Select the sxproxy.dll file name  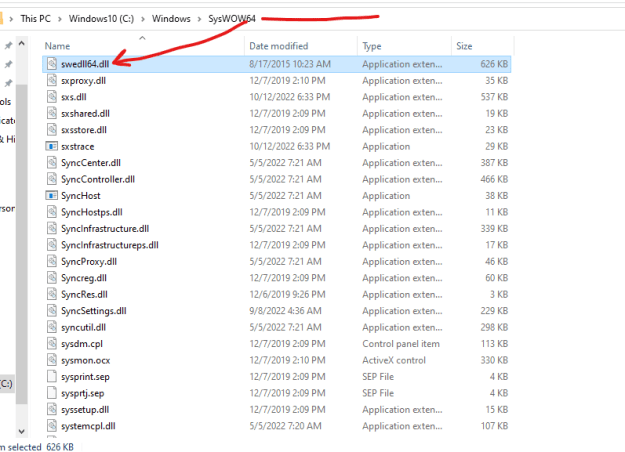tap(83, 81)
